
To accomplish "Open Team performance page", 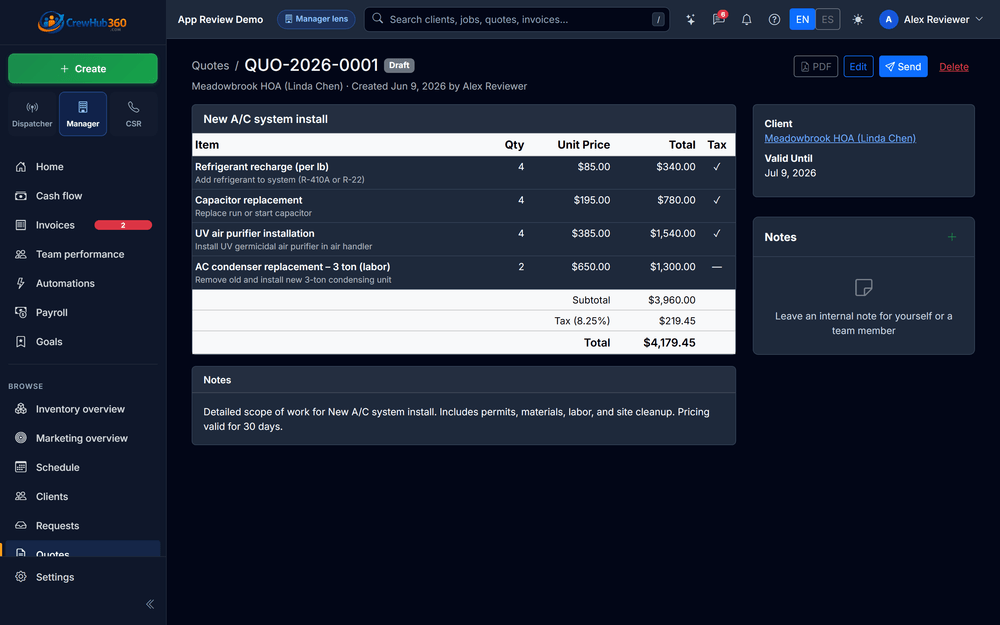I will point(83,254).
